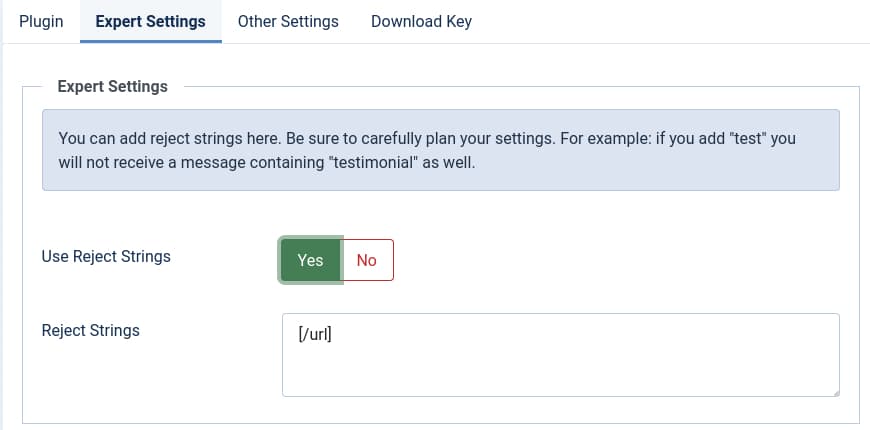Go to the Download Key tab

(421, 21)
